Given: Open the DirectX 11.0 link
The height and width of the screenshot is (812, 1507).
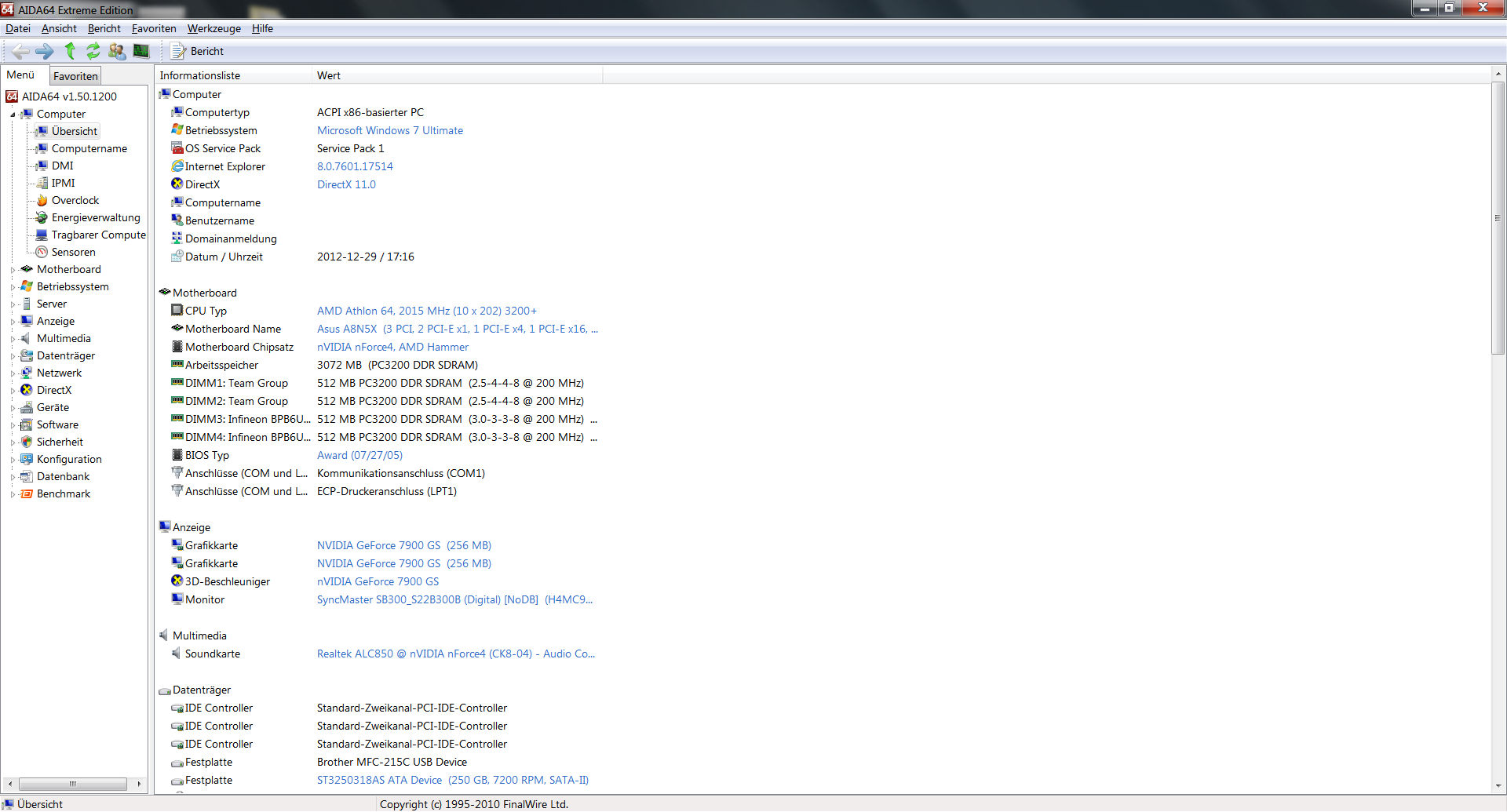Looking at the screenshot, I should (346, 184).
